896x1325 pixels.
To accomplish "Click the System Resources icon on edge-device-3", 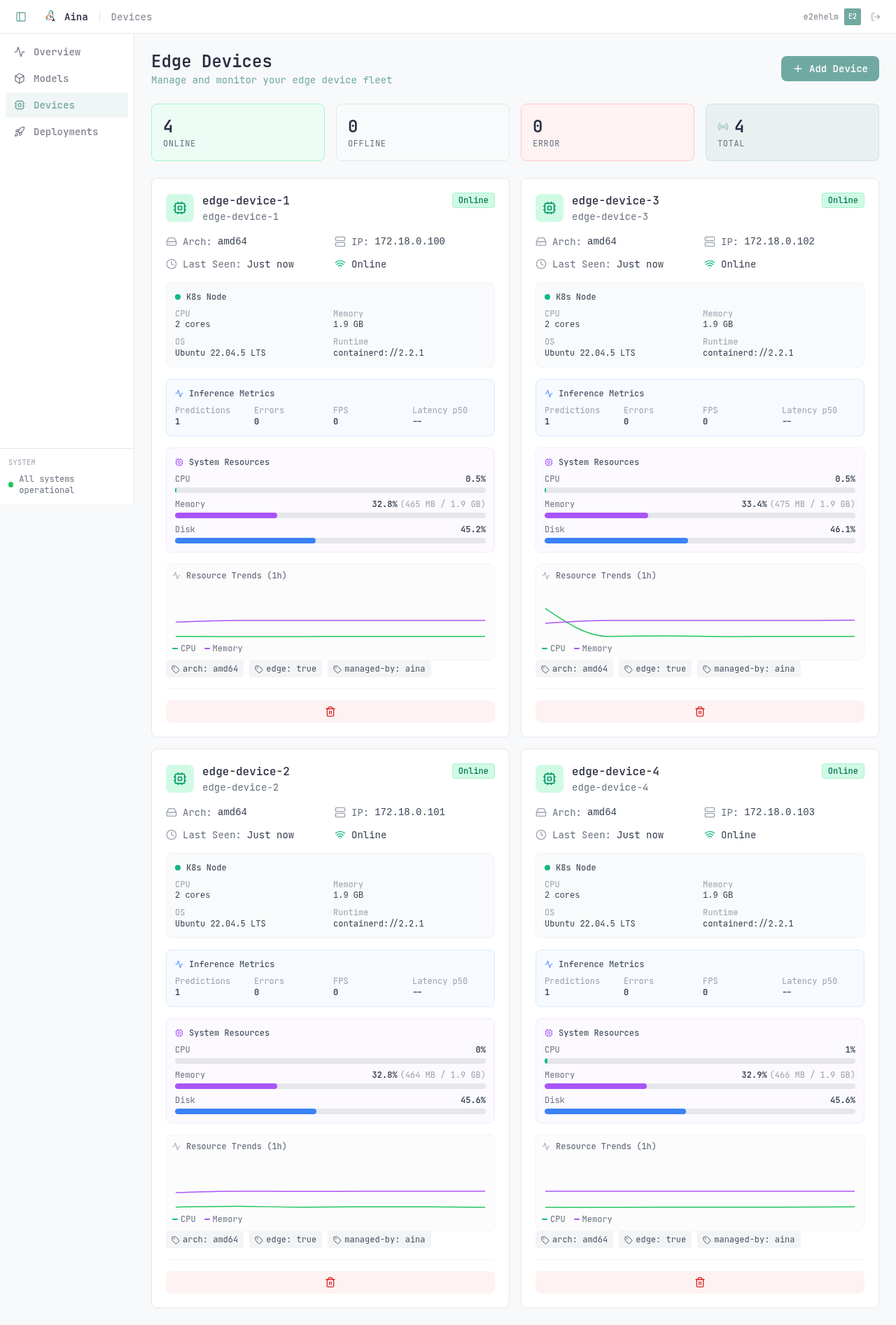I will click(x=549, y=462).
